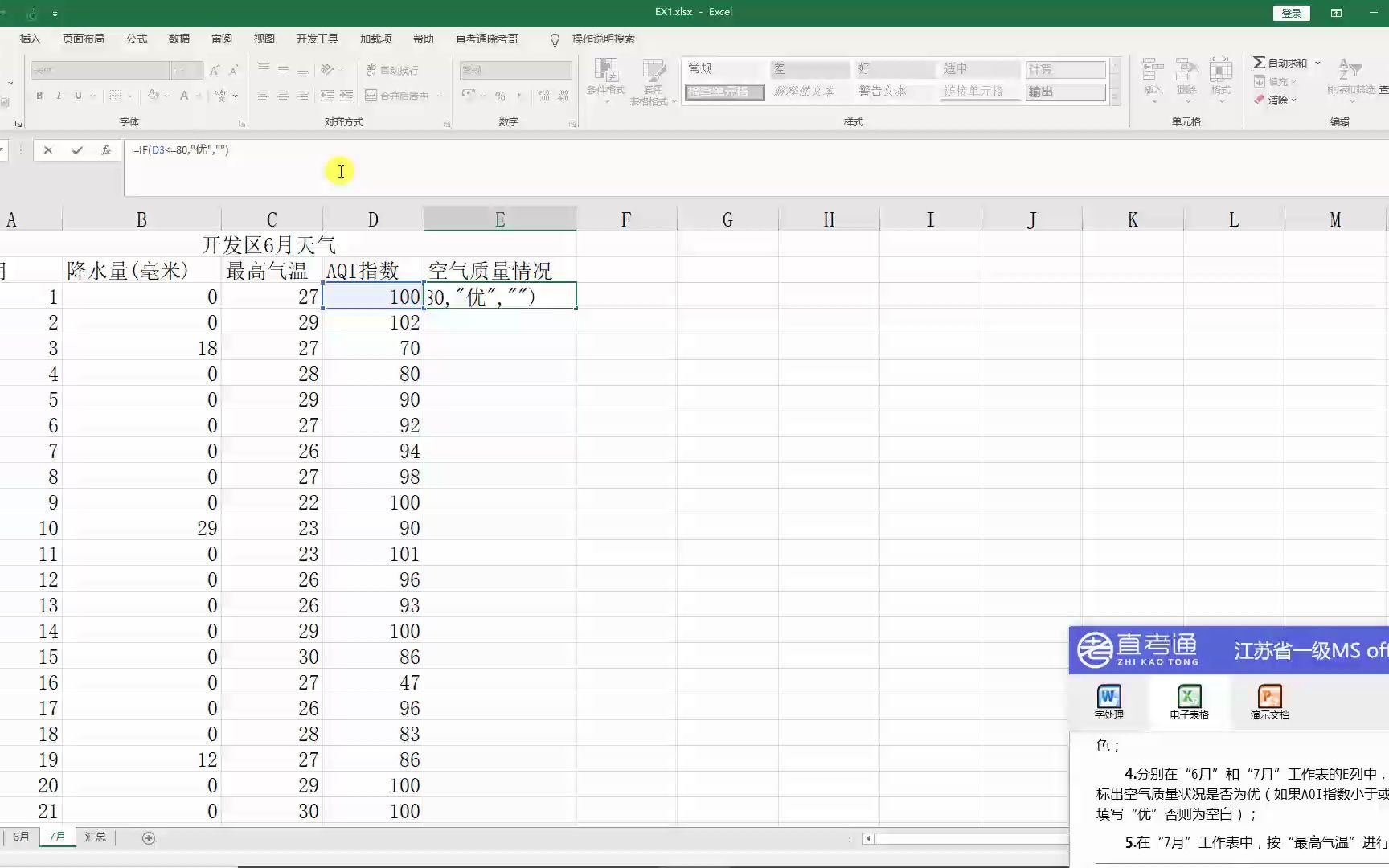Expand the font color dropdown
1389x868 pixels.
pyautogui.click(x=199, y=96)
